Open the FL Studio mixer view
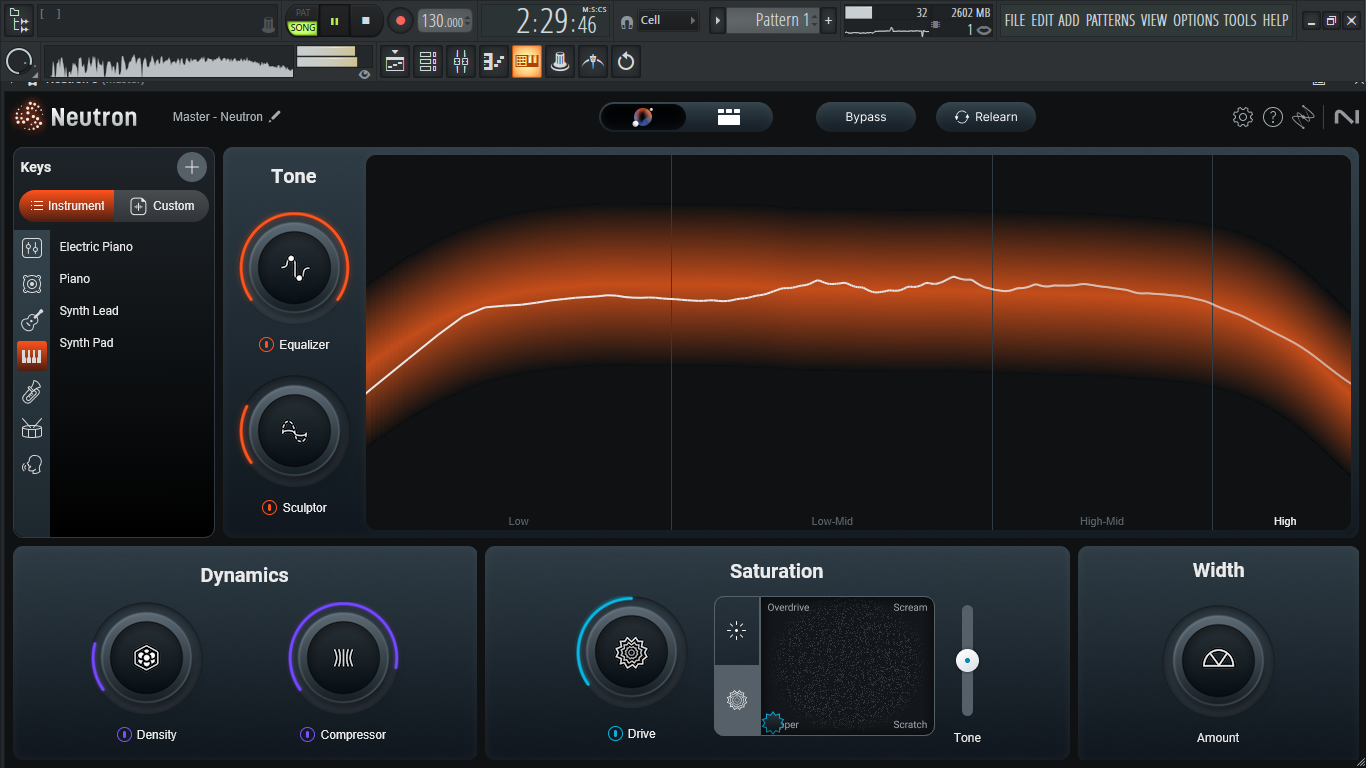The height and width of the screenshot is (768, 1366). click(x=460, y=62)
